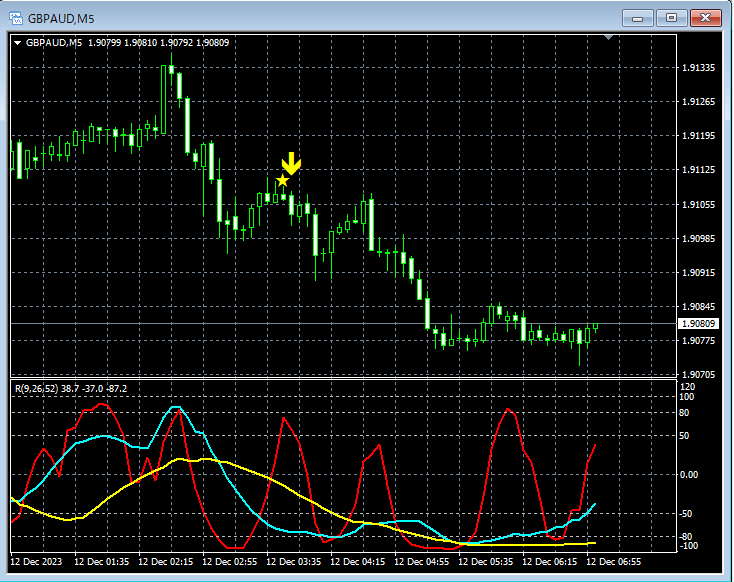
Task: Click the 12 Dec 06:15 time label
Action: click(x=550, y=561)
